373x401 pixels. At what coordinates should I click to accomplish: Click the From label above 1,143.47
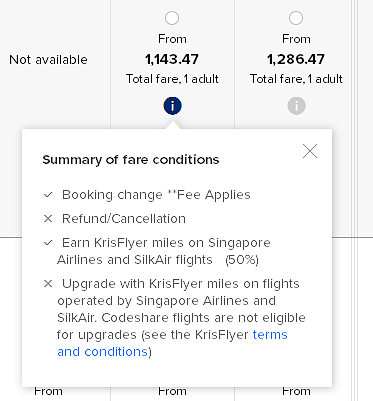click(172, 39)
